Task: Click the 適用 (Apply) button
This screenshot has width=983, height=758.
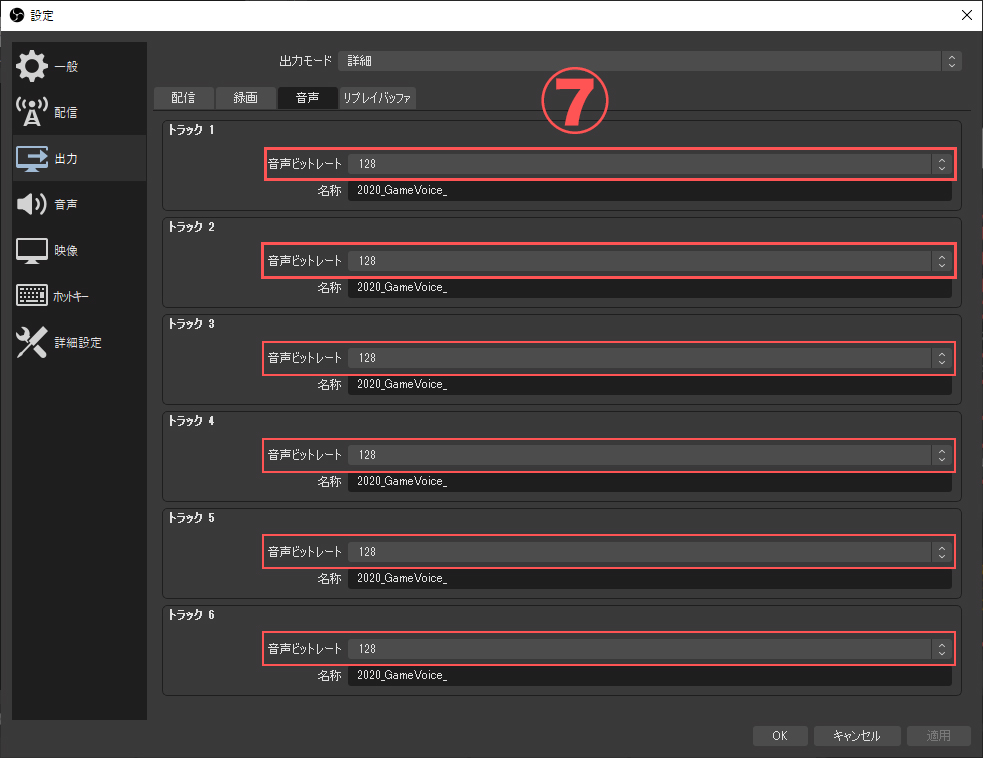Action: click(938, 735)
